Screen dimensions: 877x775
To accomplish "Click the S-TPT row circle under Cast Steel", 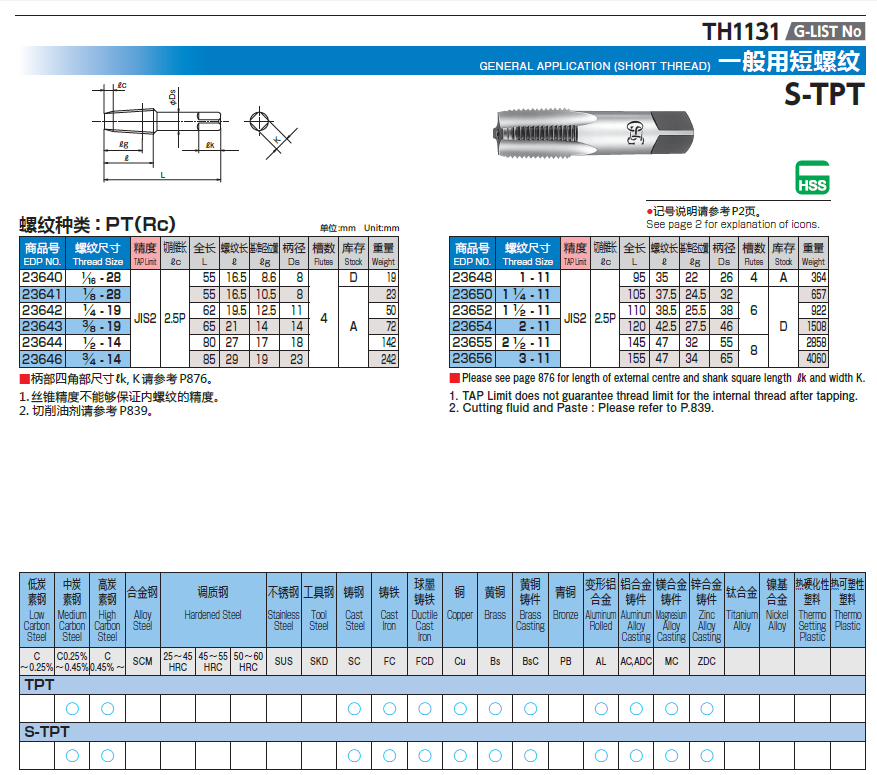I will coord(354,756).
